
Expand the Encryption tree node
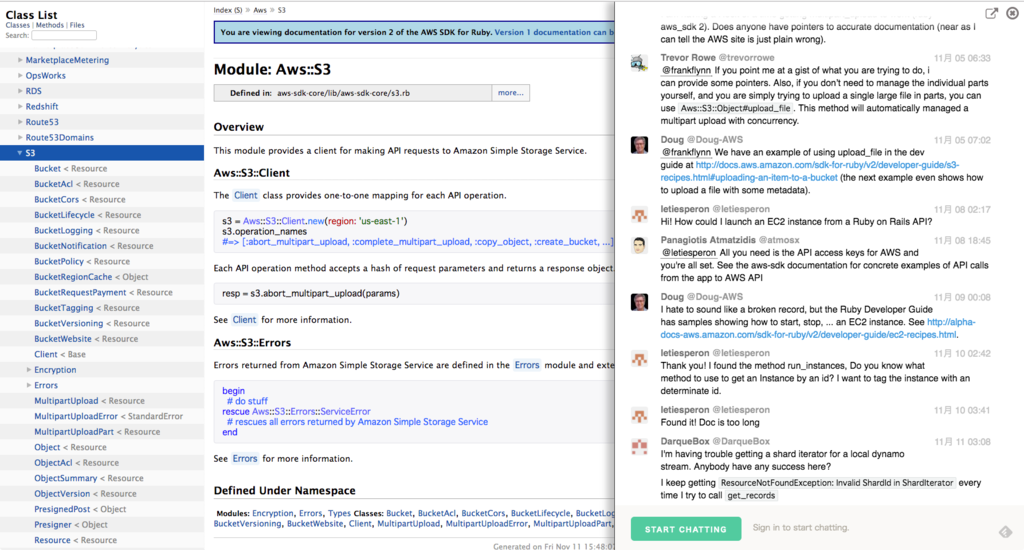point(29,370)
